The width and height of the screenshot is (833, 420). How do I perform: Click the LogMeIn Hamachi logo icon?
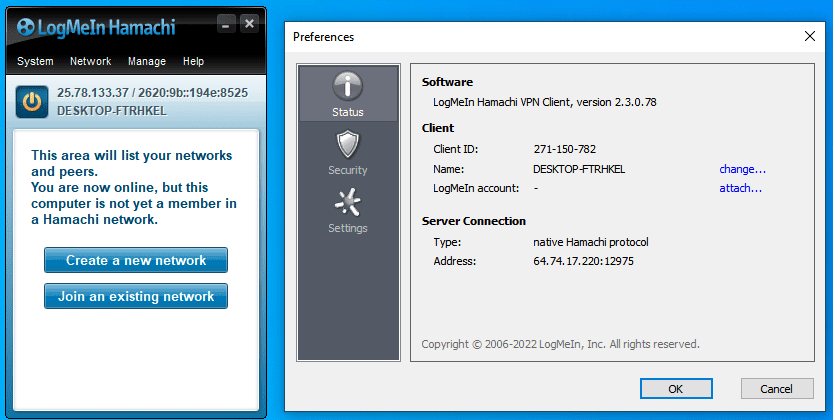point(26,27)
